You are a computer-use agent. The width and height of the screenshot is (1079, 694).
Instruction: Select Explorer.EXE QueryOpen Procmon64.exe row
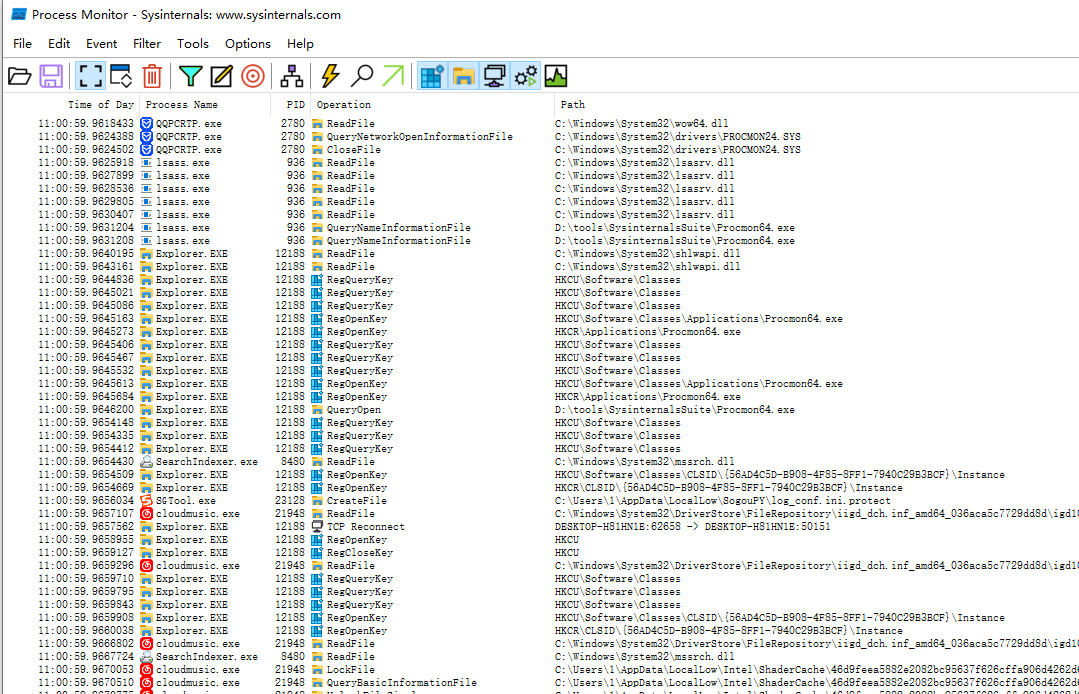pos(541,410)
